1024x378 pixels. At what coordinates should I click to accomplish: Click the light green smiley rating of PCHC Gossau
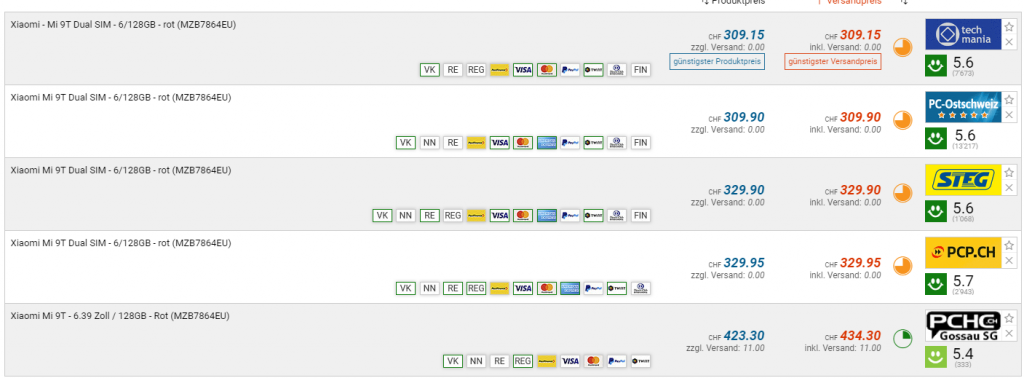click(x=936, y=356)
